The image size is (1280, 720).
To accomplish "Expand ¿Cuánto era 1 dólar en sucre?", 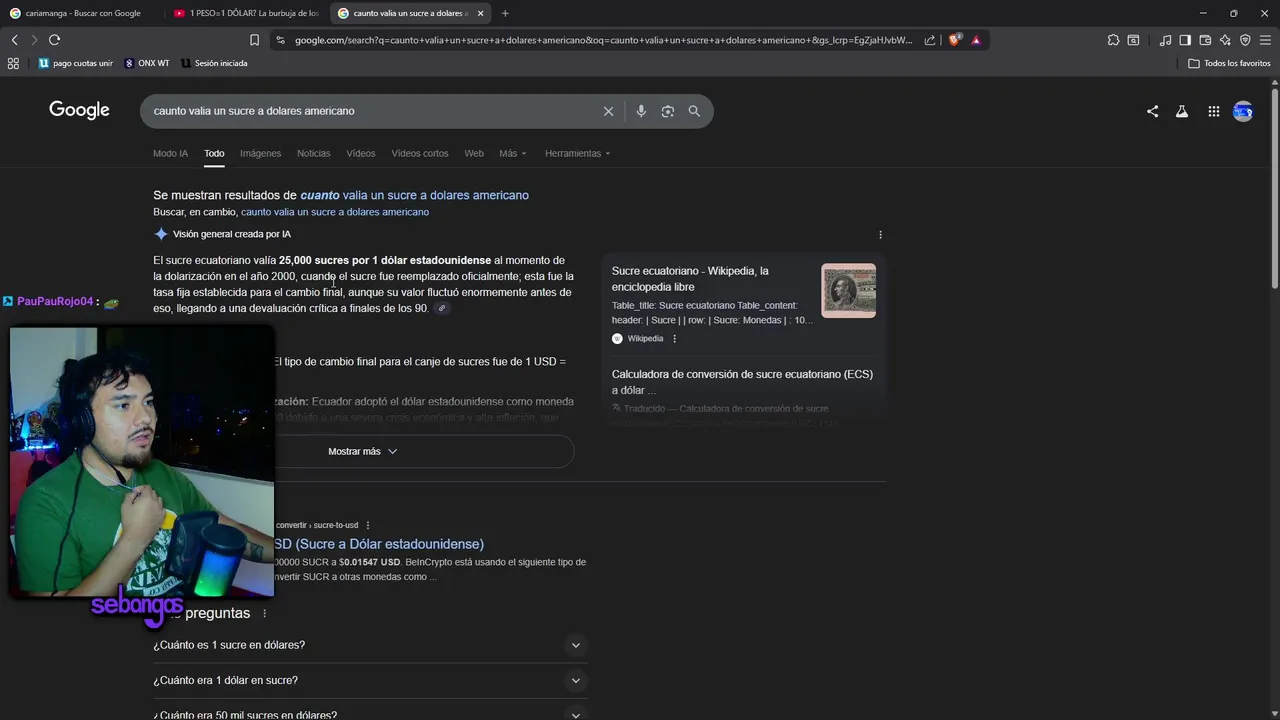I will pos(370,680).
